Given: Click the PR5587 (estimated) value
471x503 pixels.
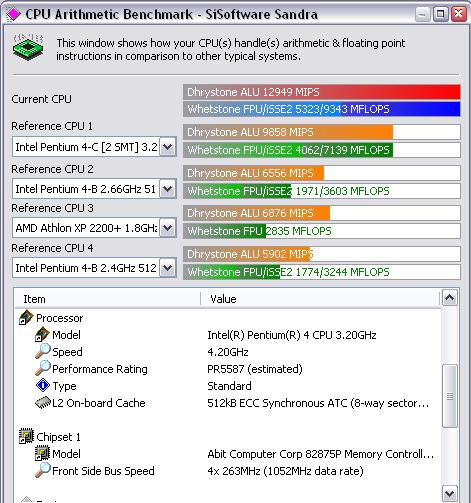Looking at the screenshot, I should pos(255,369).
